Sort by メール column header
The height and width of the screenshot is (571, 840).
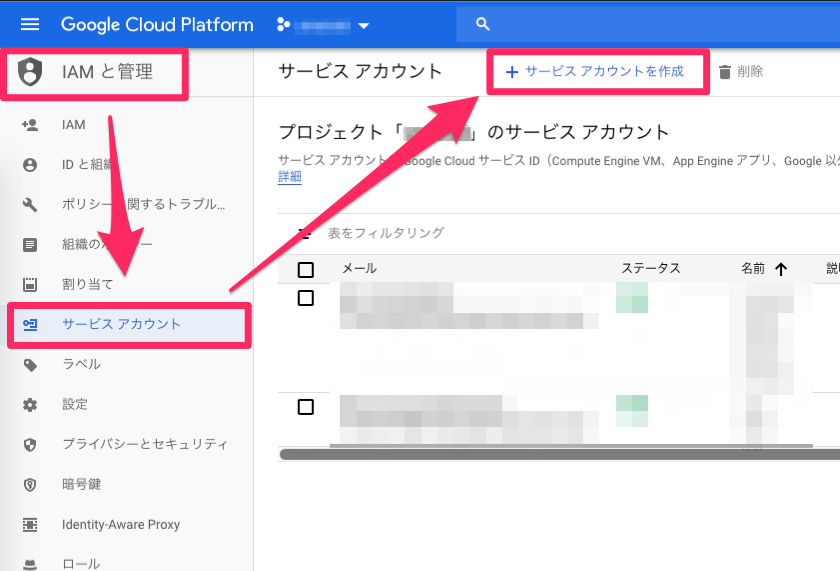pos(359,268)
